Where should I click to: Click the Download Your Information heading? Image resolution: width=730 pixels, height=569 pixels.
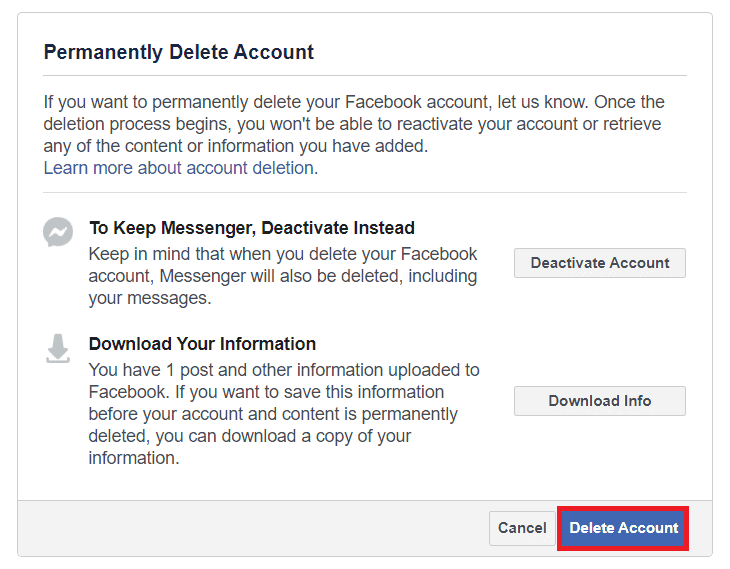point(203,344)
